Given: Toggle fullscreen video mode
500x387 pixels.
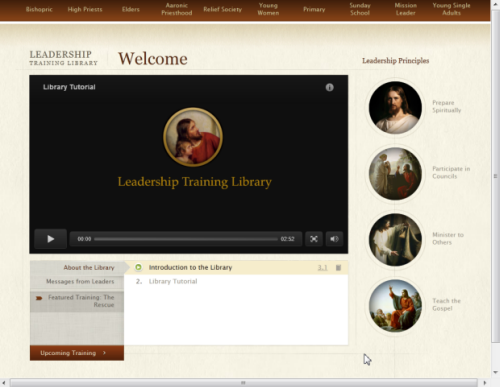Looking at the screenshot, I should pos(314,239).
